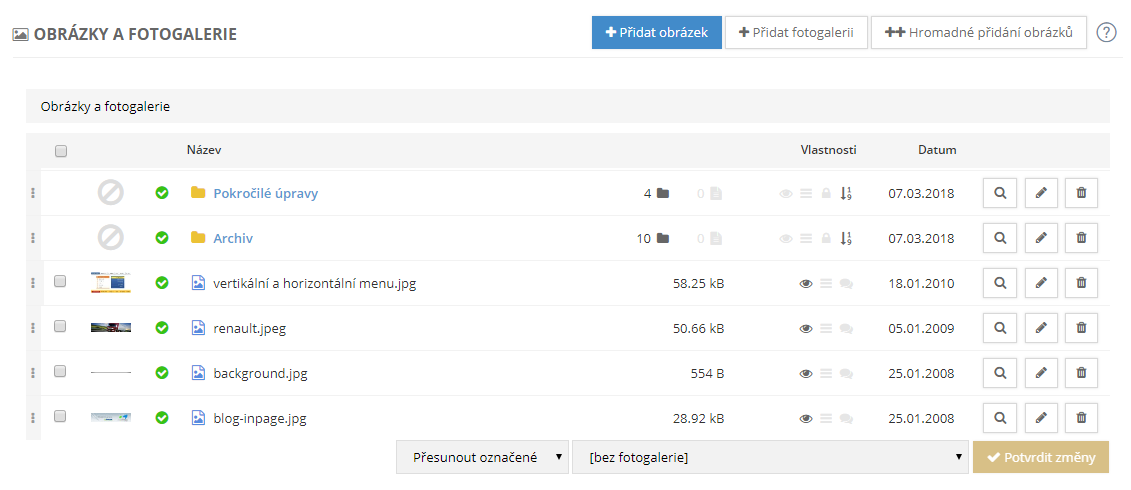Image resolution: width=1131 pixels, height=490 pixels.
Task: Click the Přidat fotogalerii button
Action: (796, 32)
